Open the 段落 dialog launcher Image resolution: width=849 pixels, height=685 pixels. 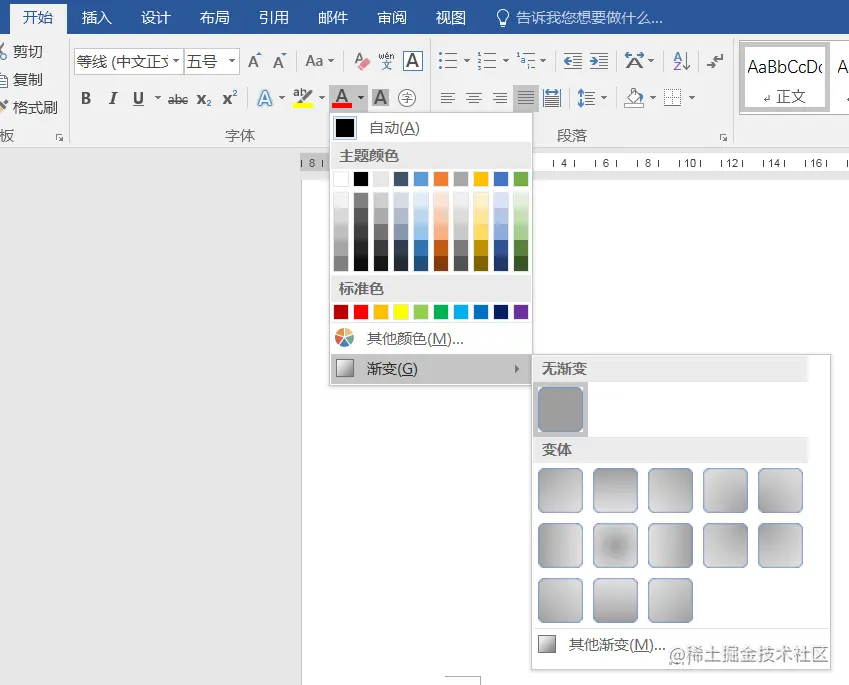coord(723,138)
